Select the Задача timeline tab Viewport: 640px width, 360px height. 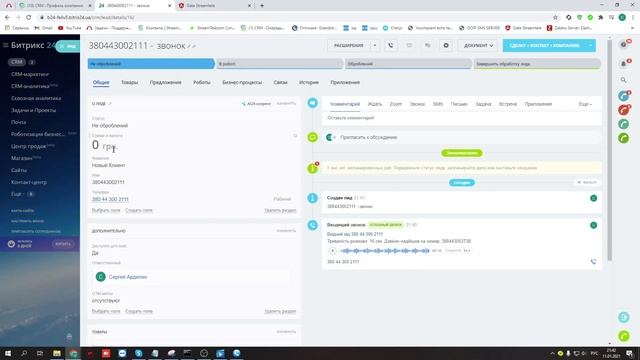tap(483, 104)
